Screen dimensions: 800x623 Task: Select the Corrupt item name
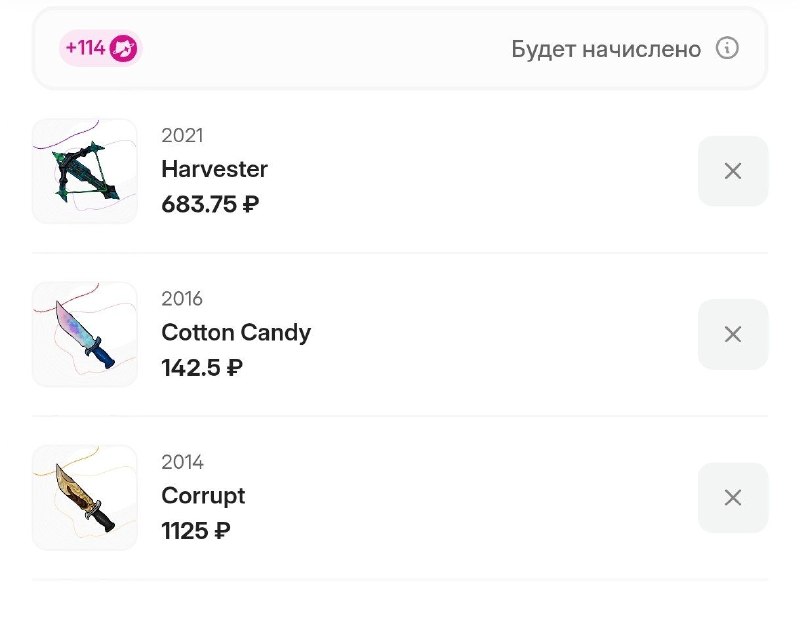203,496
